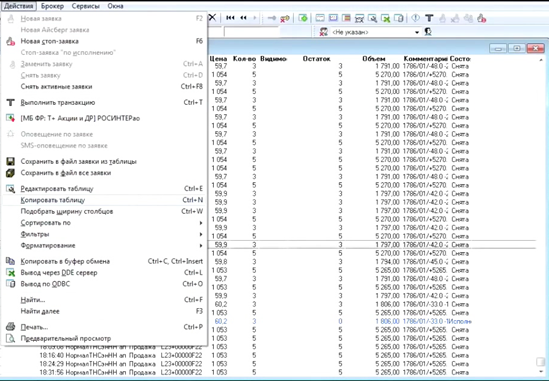Select Копировать таблицу menu entry

(104, 200)
